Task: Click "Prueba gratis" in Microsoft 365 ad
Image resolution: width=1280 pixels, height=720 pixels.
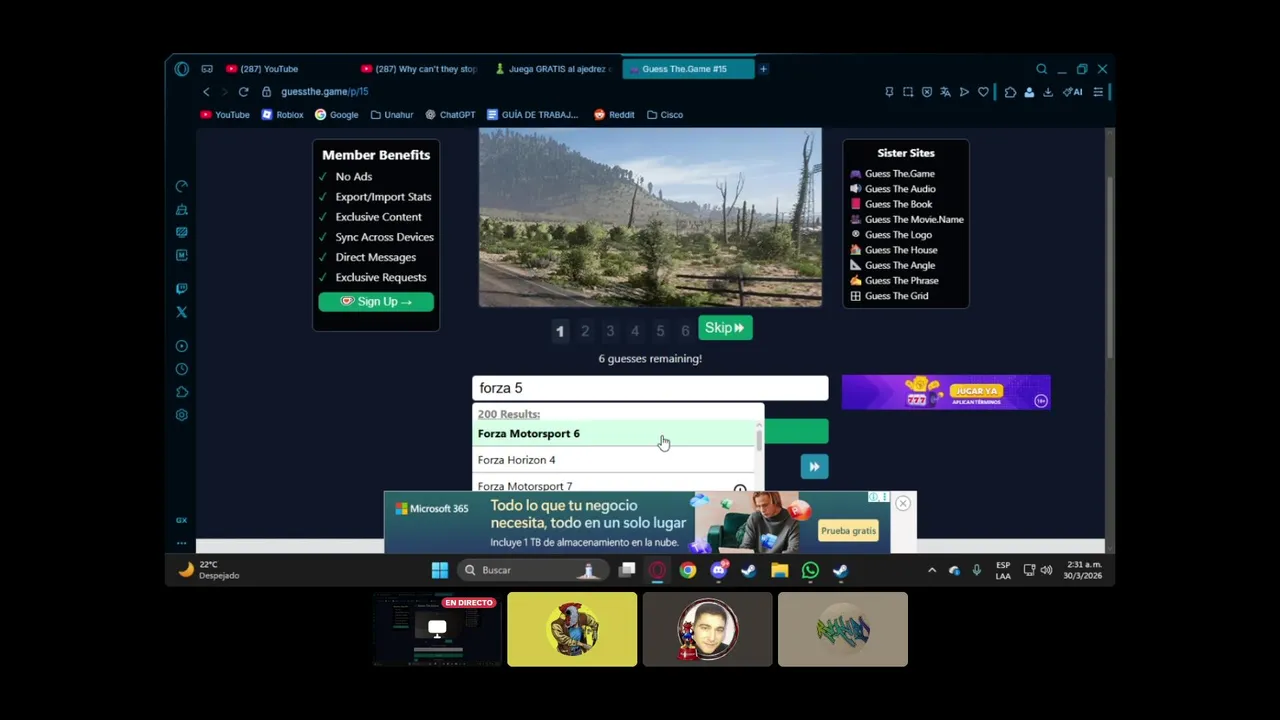Action: [x=848, y=531]
